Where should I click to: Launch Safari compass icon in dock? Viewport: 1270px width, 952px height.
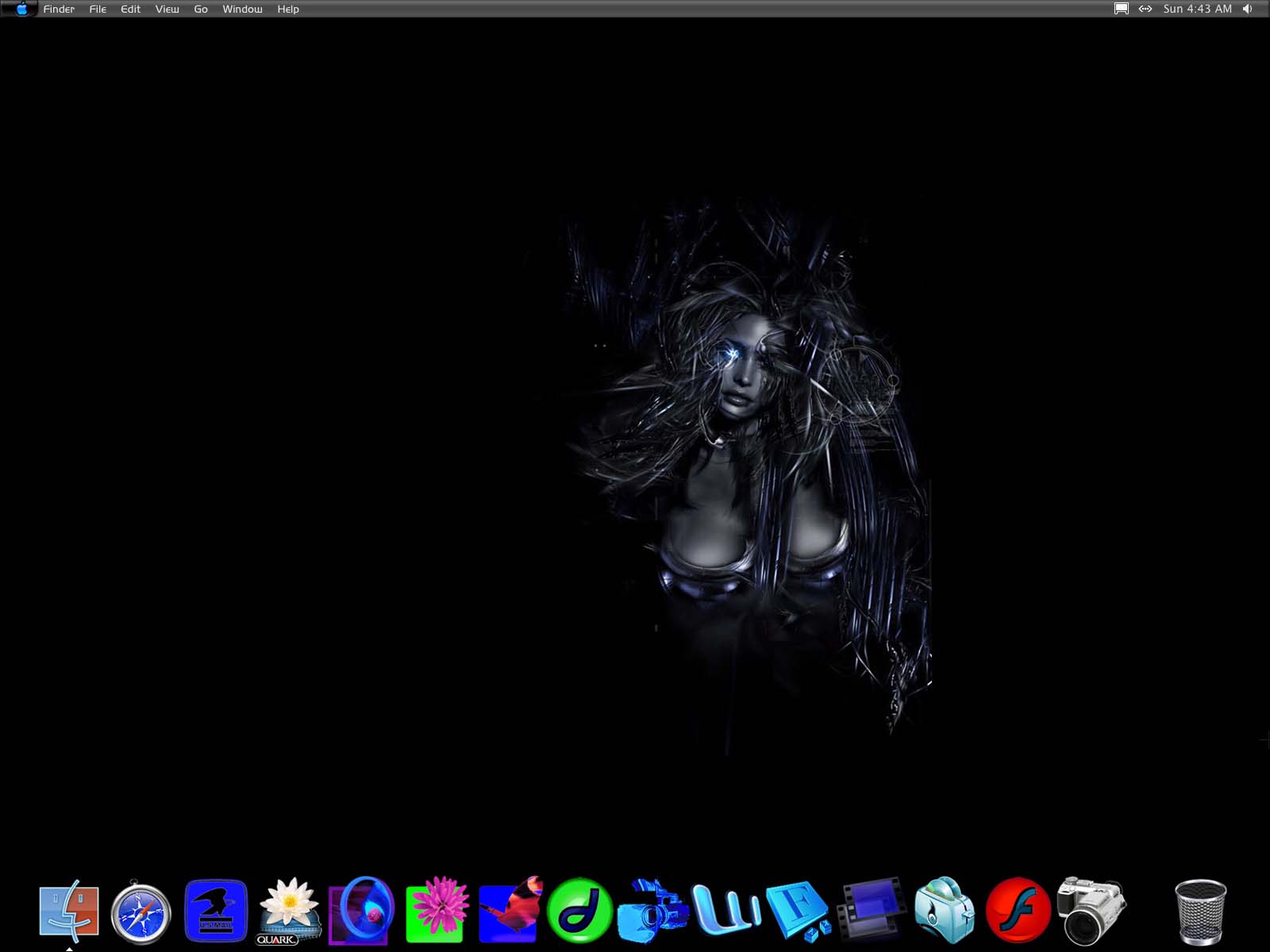point(141,913)
